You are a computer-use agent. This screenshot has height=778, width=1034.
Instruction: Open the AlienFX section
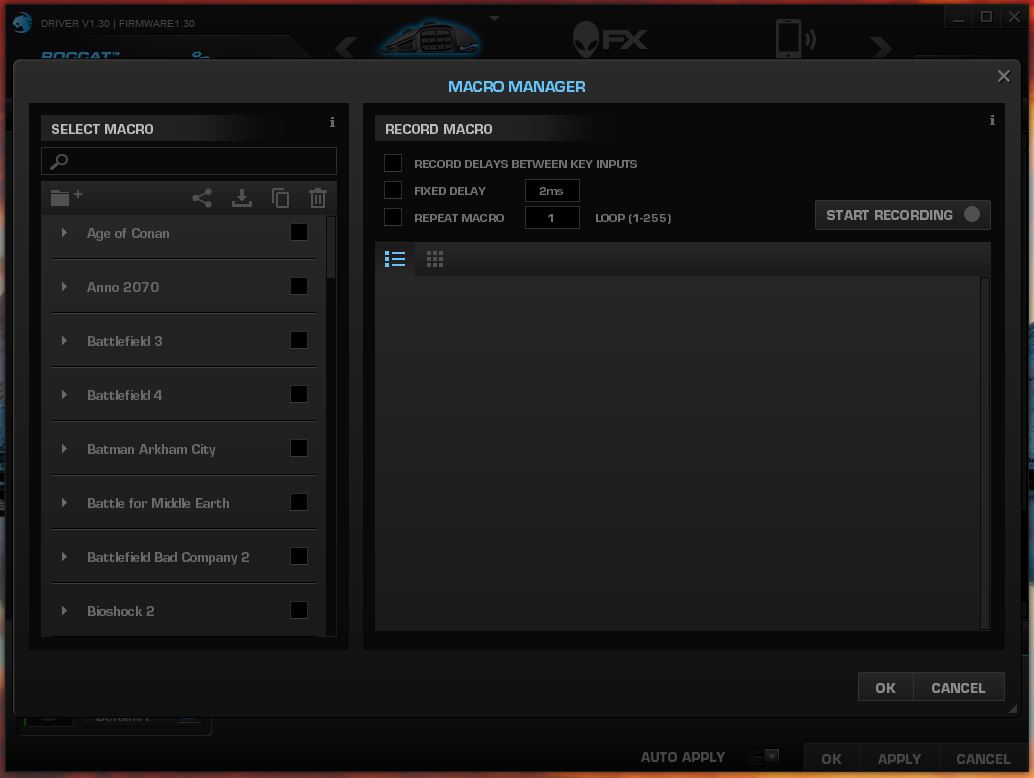(608, 38)
